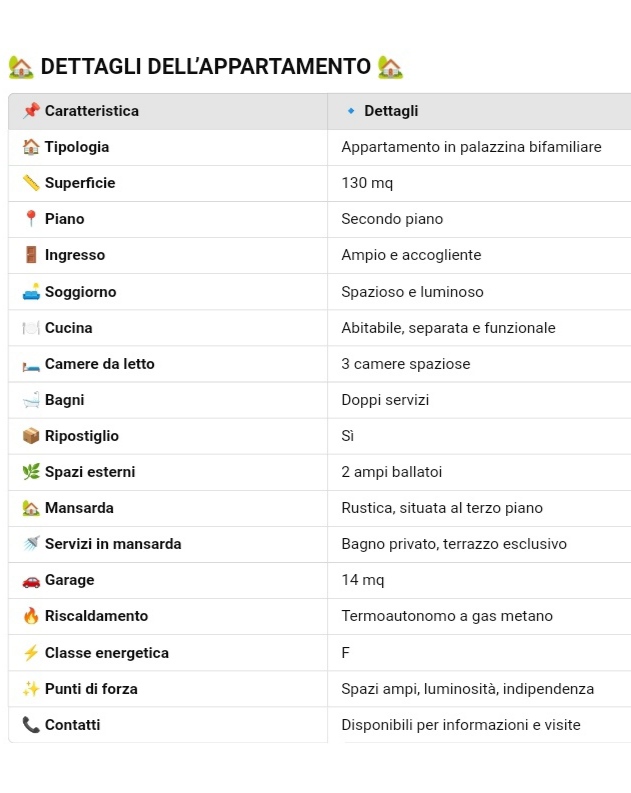The image size is (631, 793).
Task: Click the ruler icon next to Superficie
Action: tap(31, 183)
